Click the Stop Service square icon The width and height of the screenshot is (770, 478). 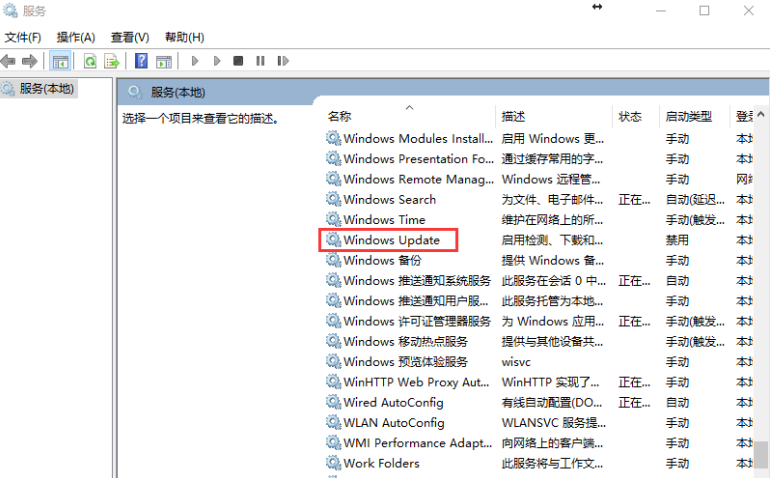[238, 61]
